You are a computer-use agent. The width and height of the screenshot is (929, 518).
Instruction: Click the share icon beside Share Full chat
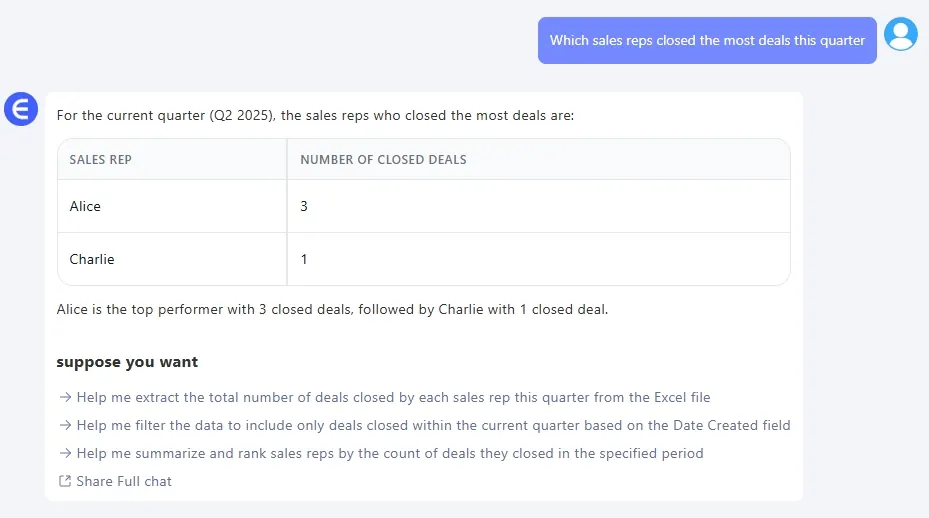coord(65,481)
